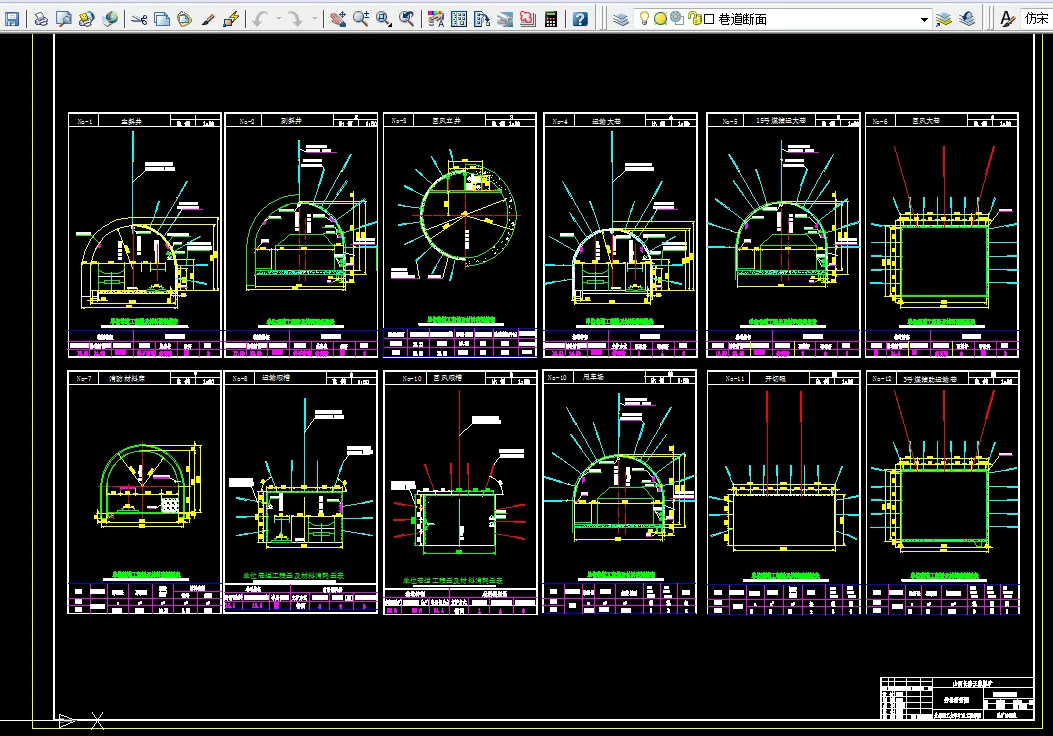Click the Help question mark button
This screenshot has width=1053, height=736.
tap(581, 19)
